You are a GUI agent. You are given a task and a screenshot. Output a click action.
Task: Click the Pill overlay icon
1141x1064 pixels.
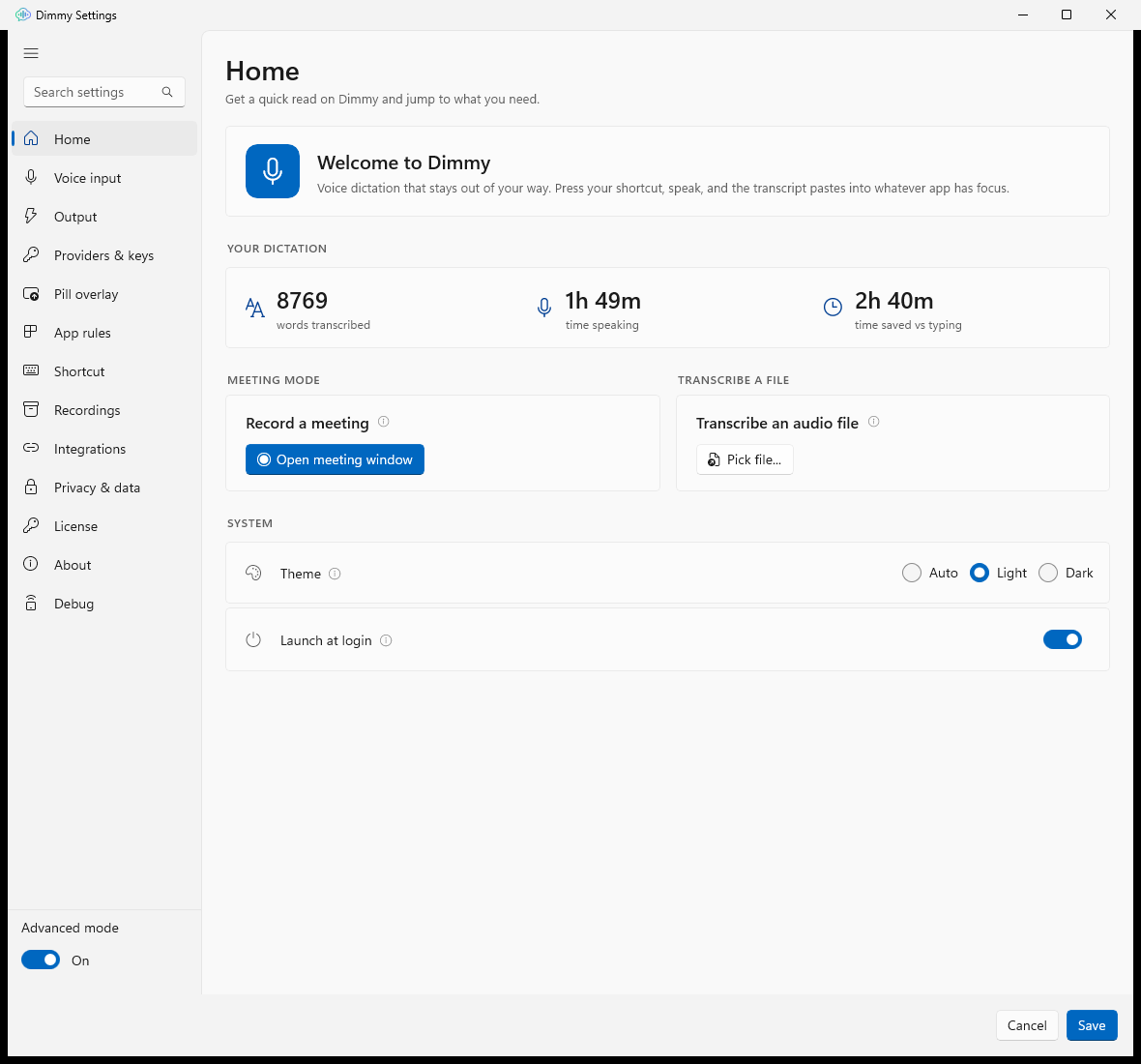click(31, 293)
